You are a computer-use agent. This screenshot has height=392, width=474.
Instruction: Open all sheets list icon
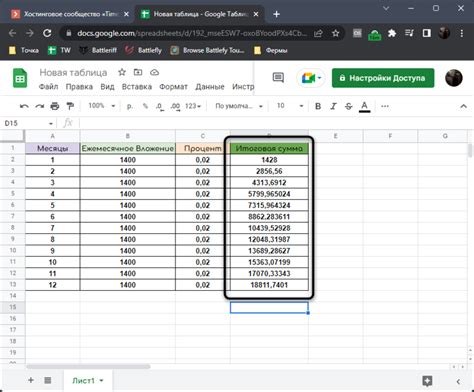click(48, 380)
